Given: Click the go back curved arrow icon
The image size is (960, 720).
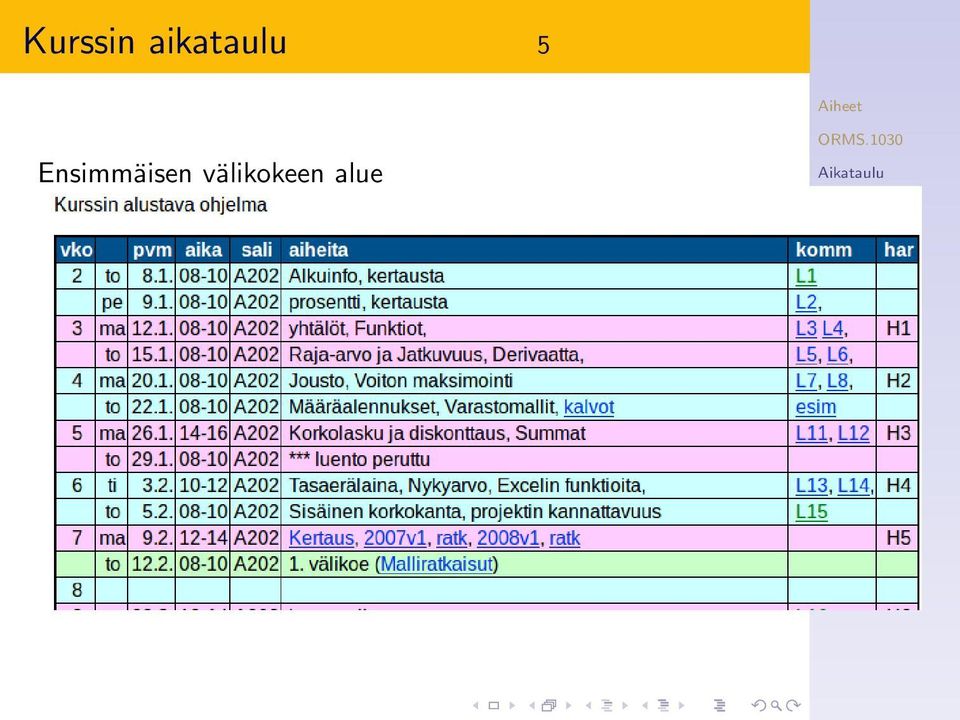Looking at the screenshot, I should tap(759, 705).
